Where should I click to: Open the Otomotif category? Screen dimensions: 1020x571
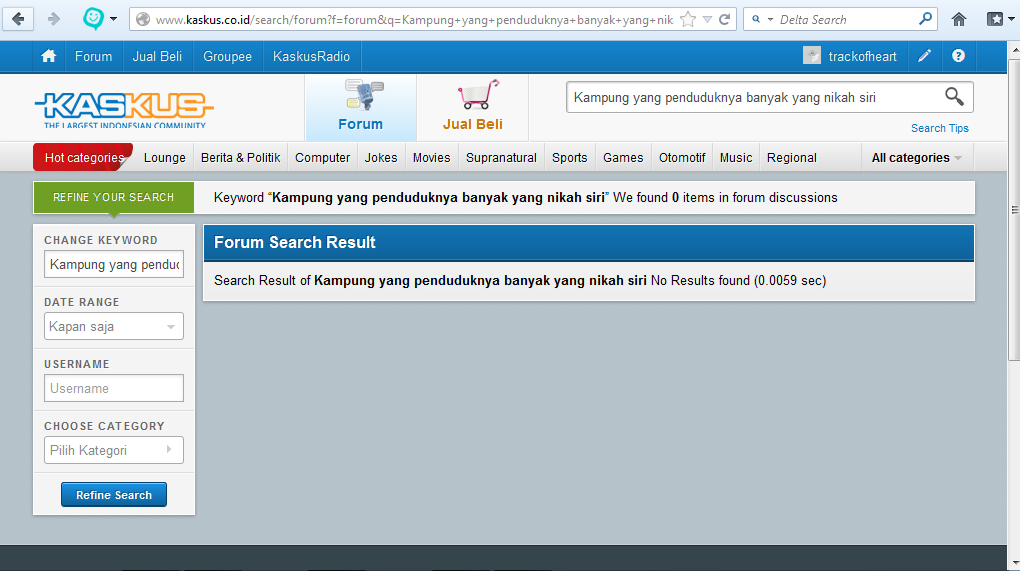[x=682, y=158]
